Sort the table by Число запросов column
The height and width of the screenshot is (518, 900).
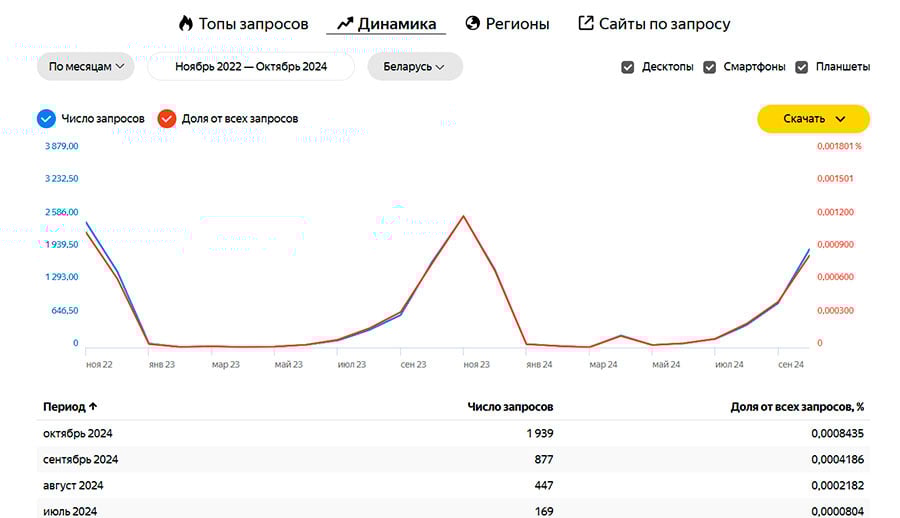click(x=510, y=407)
